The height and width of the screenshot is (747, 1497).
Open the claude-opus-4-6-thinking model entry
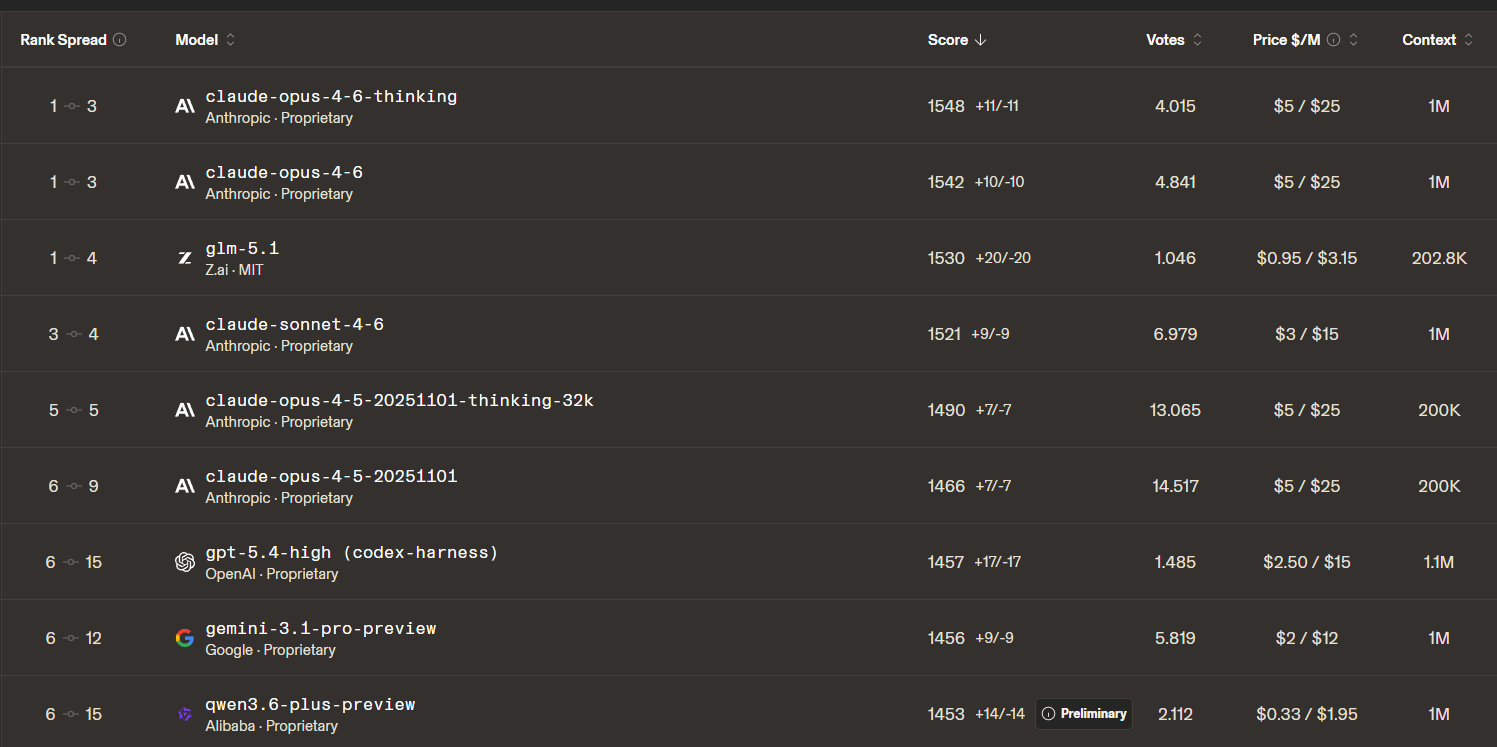click(x=331, y=97)
